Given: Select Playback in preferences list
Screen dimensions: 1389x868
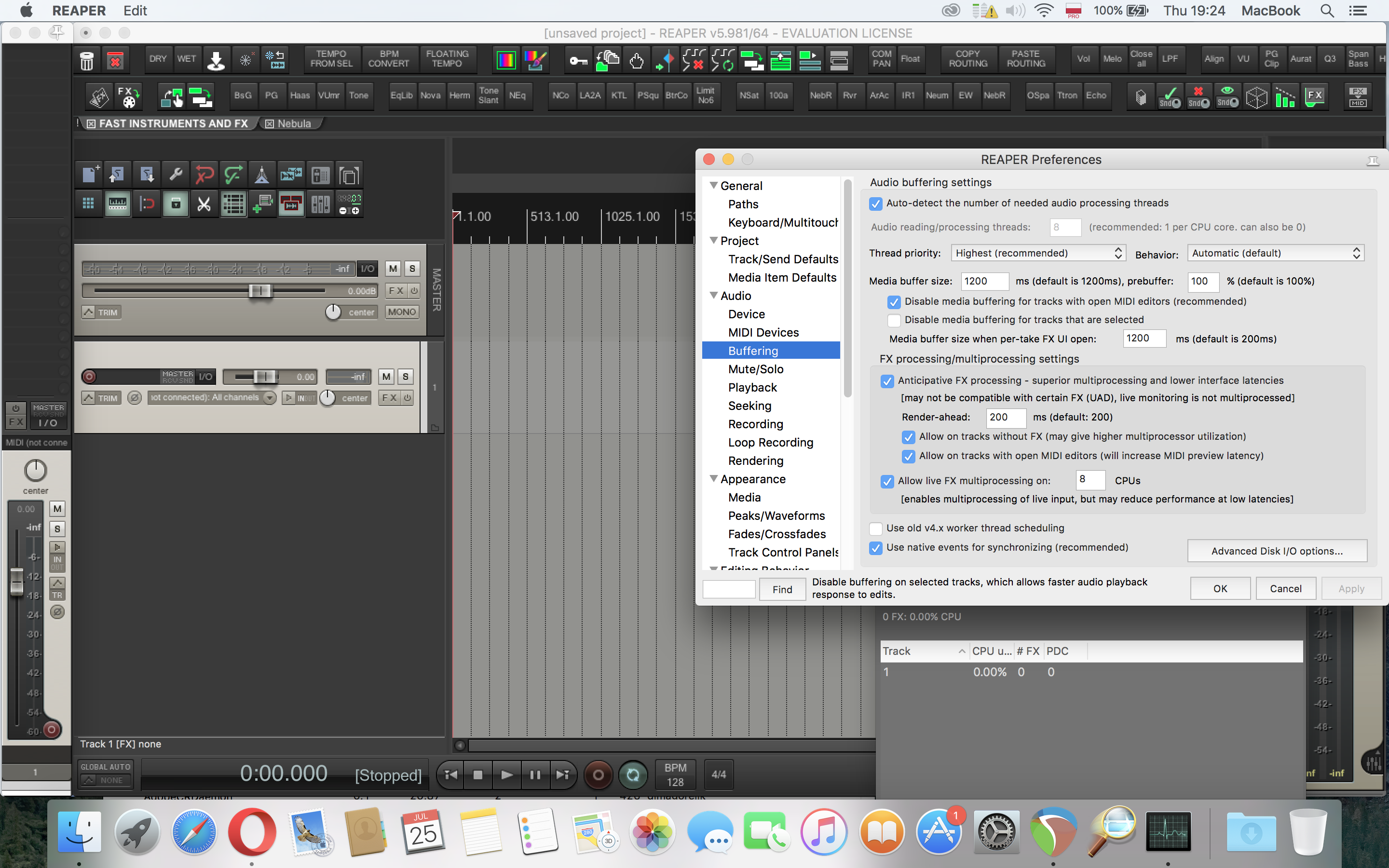Looking at the screenshot, I should coord(752,388).
